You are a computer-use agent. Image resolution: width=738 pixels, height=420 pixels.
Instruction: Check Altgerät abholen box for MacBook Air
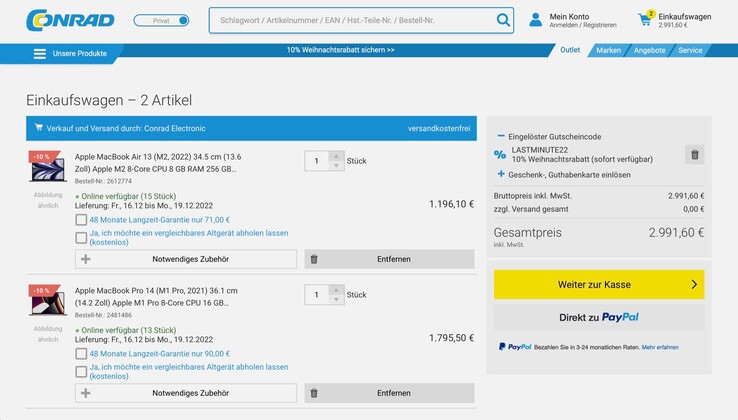click(x=81, y=238)
